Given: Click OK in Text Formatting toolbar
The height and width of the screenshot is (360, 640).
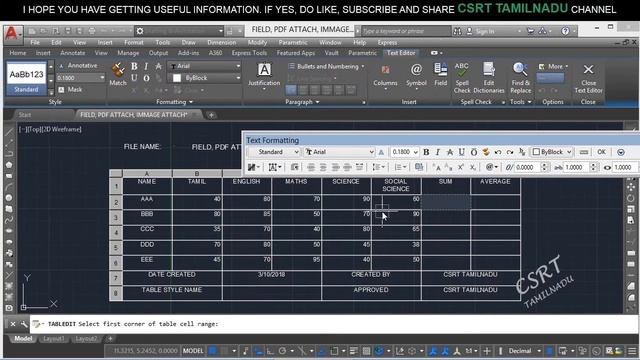Looking at the screenshot, I should point(601,152).
